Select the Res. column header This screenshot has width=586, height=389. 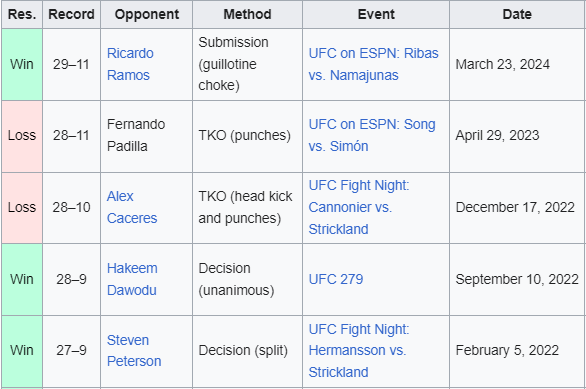(22, 14)
